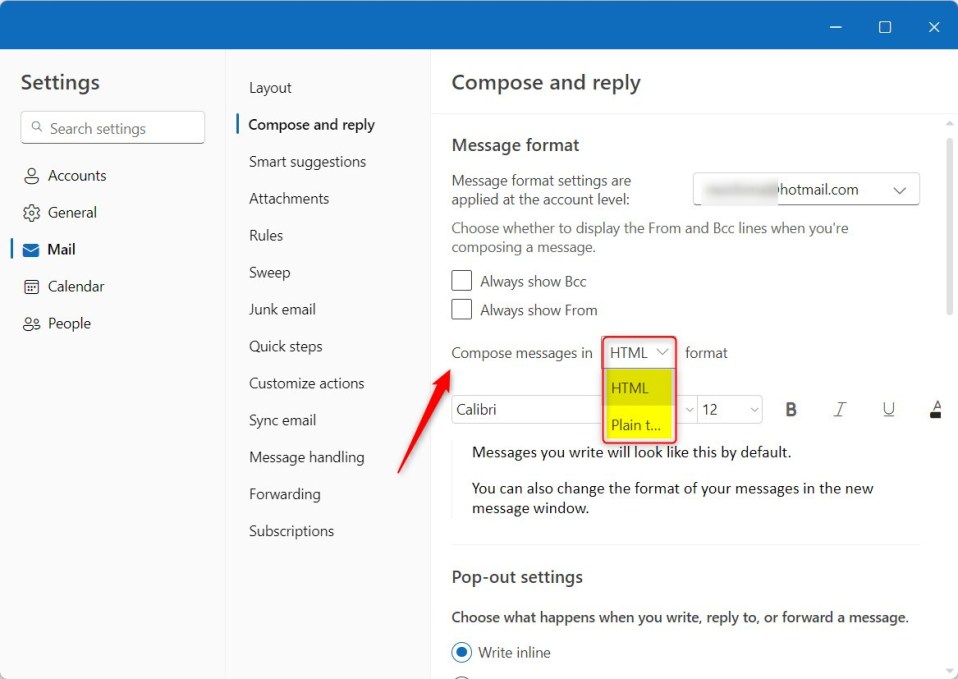Open the Forwarding section
This screenshot has width=958, height=679.
click(285, 494)
